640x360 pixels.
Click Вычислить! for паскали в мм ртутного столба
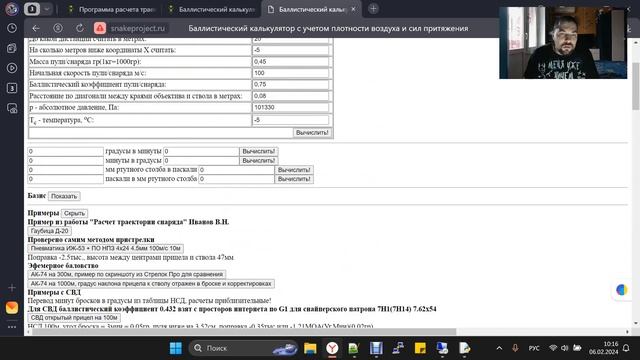[x=294, y=179]
